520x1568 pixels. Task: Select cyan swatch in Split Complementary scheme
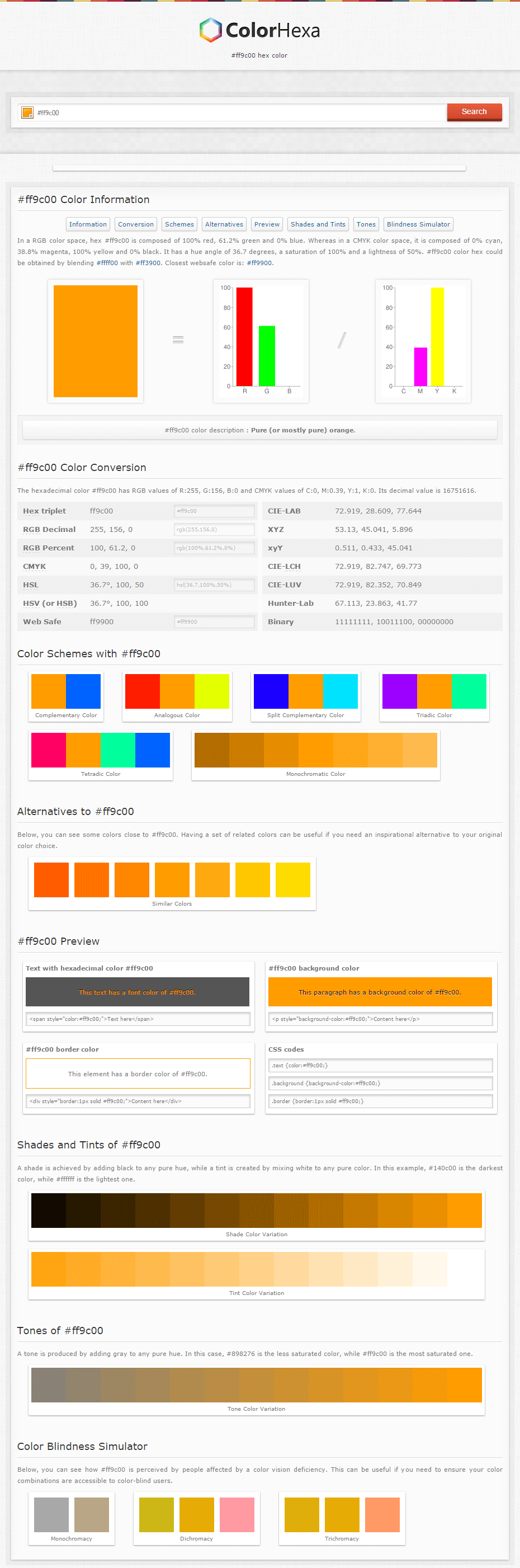340,691
